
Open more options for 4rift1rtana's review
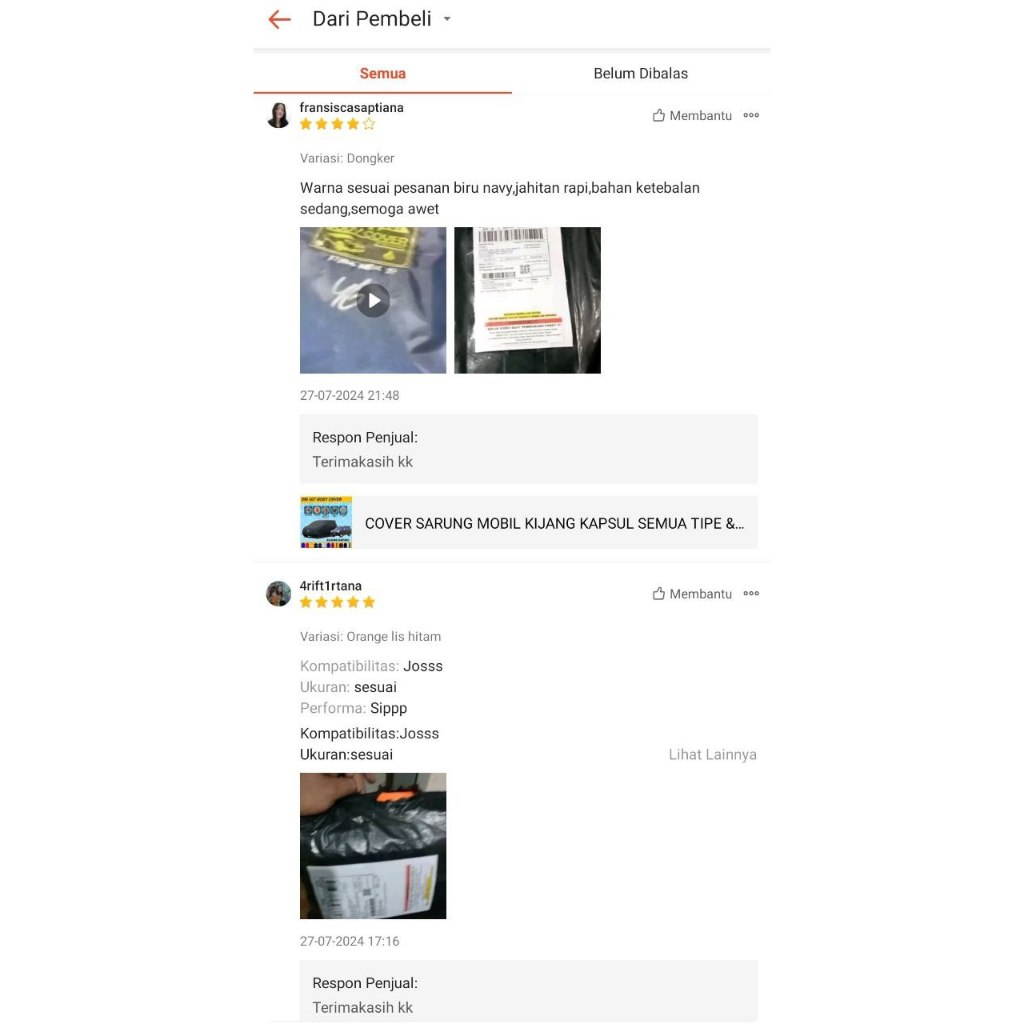click(x=751, y=594)
